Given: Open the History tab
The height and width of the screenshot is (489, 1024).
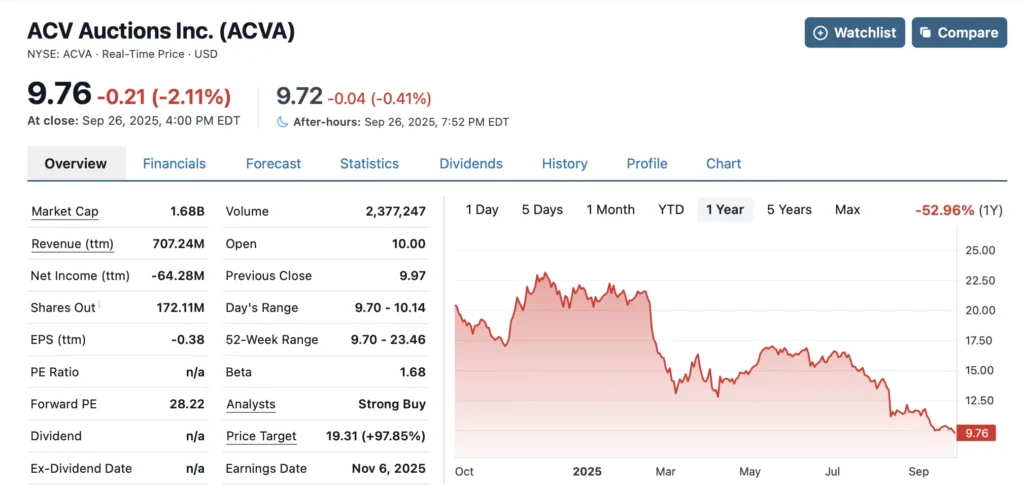Looking at the screenshot, I should (x=565, y=164).
